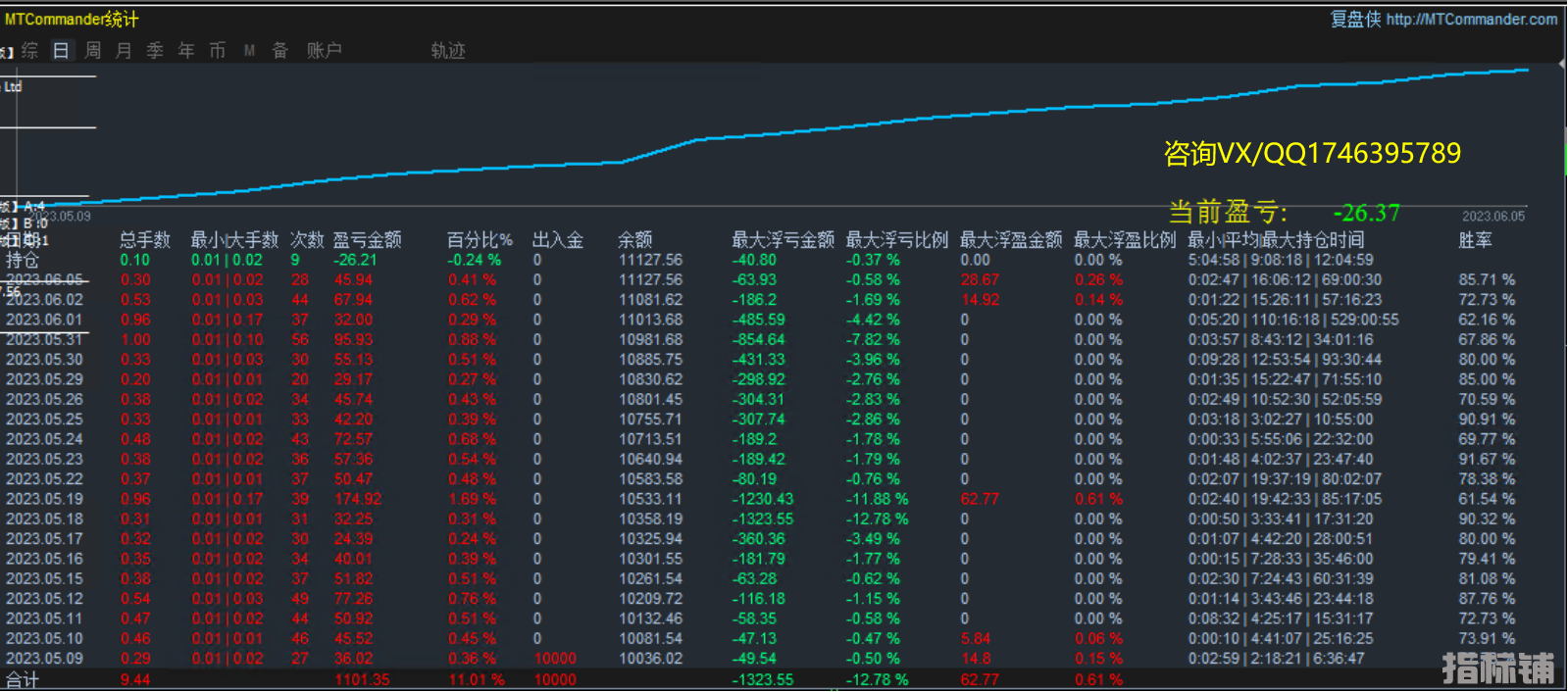Open the 月 monthly statistics tab
1568x692 pixels.
124,51
